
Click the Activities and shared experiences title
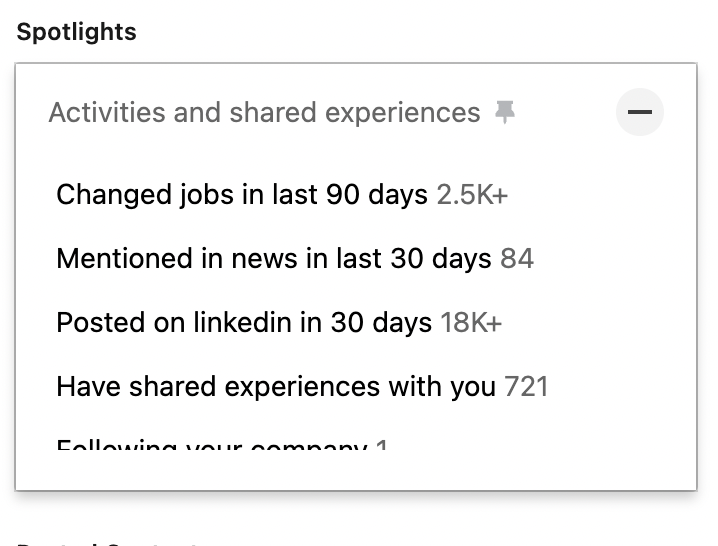coord(264,113)
